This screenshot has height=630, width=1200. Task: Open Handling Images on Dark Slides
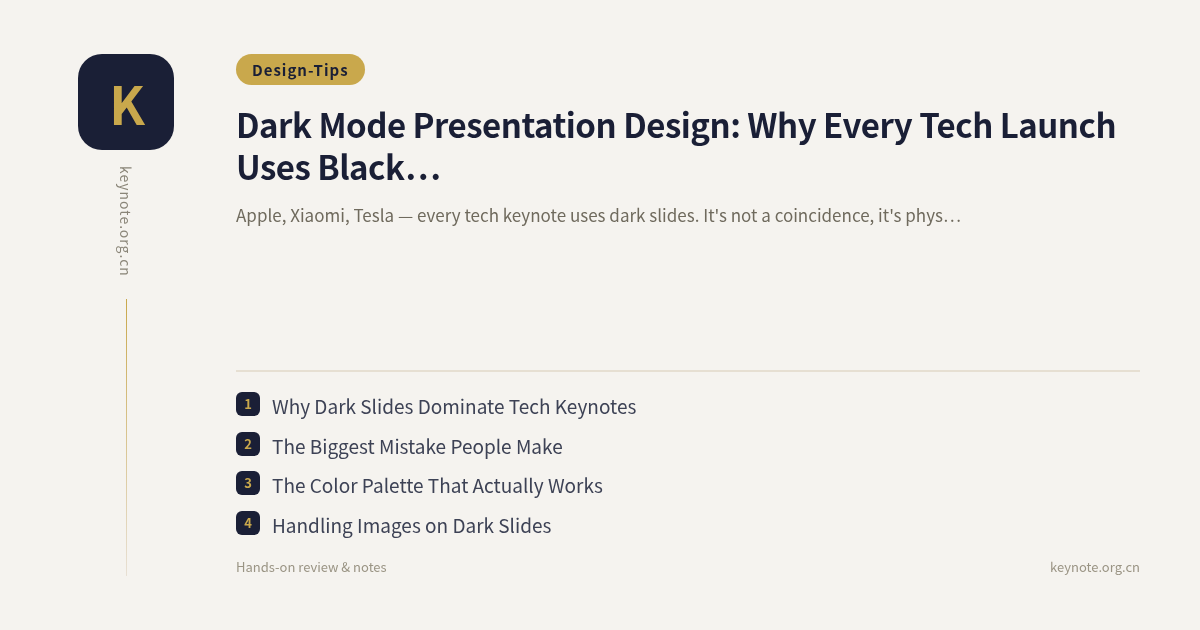pos(411,526)
